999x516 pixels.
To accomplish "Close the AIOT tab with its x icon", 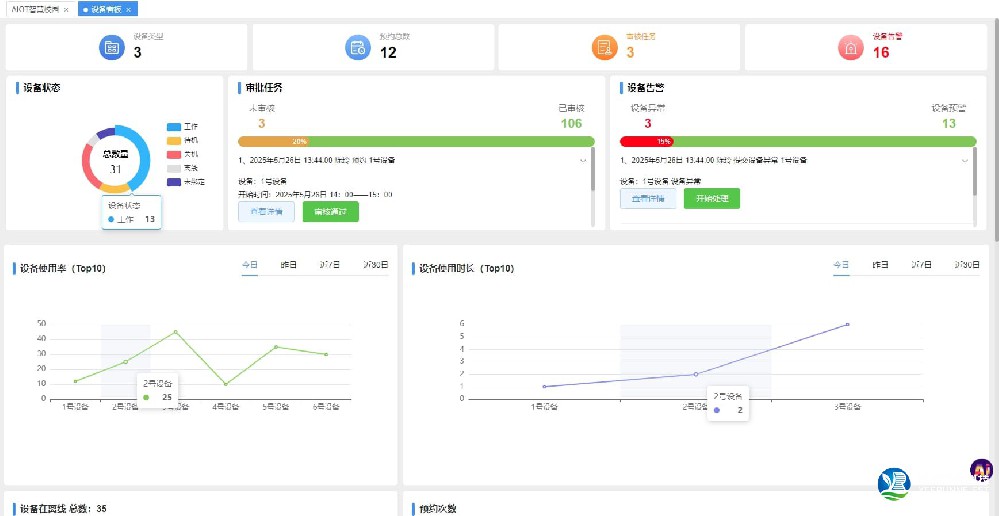I will [x=66, y=9].
